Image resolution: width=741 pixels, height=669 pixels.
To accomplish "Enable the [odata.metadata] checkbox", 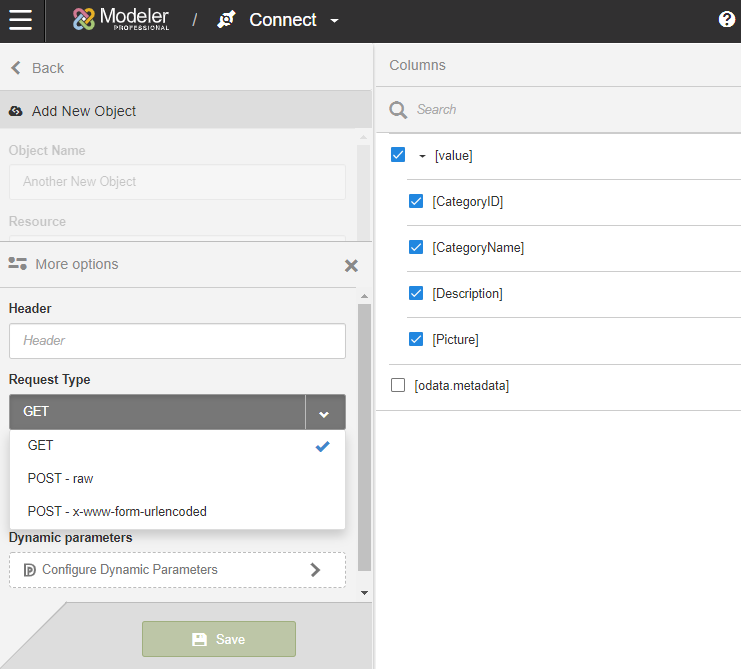I will (398, 385).
